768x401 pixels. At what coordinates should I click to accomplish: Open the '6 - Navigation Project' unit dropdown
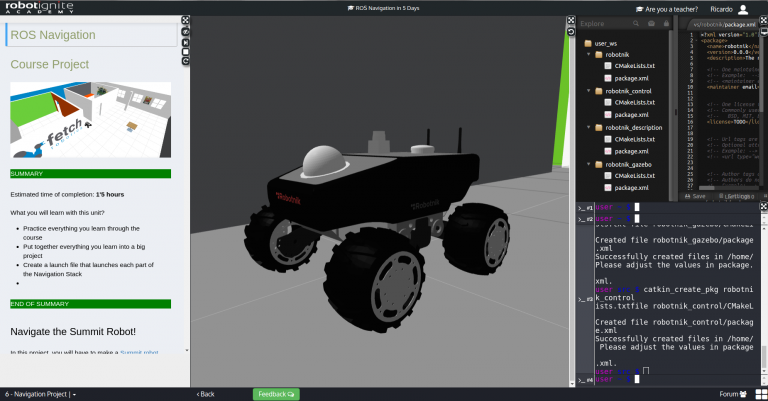[x=41, y=394]
